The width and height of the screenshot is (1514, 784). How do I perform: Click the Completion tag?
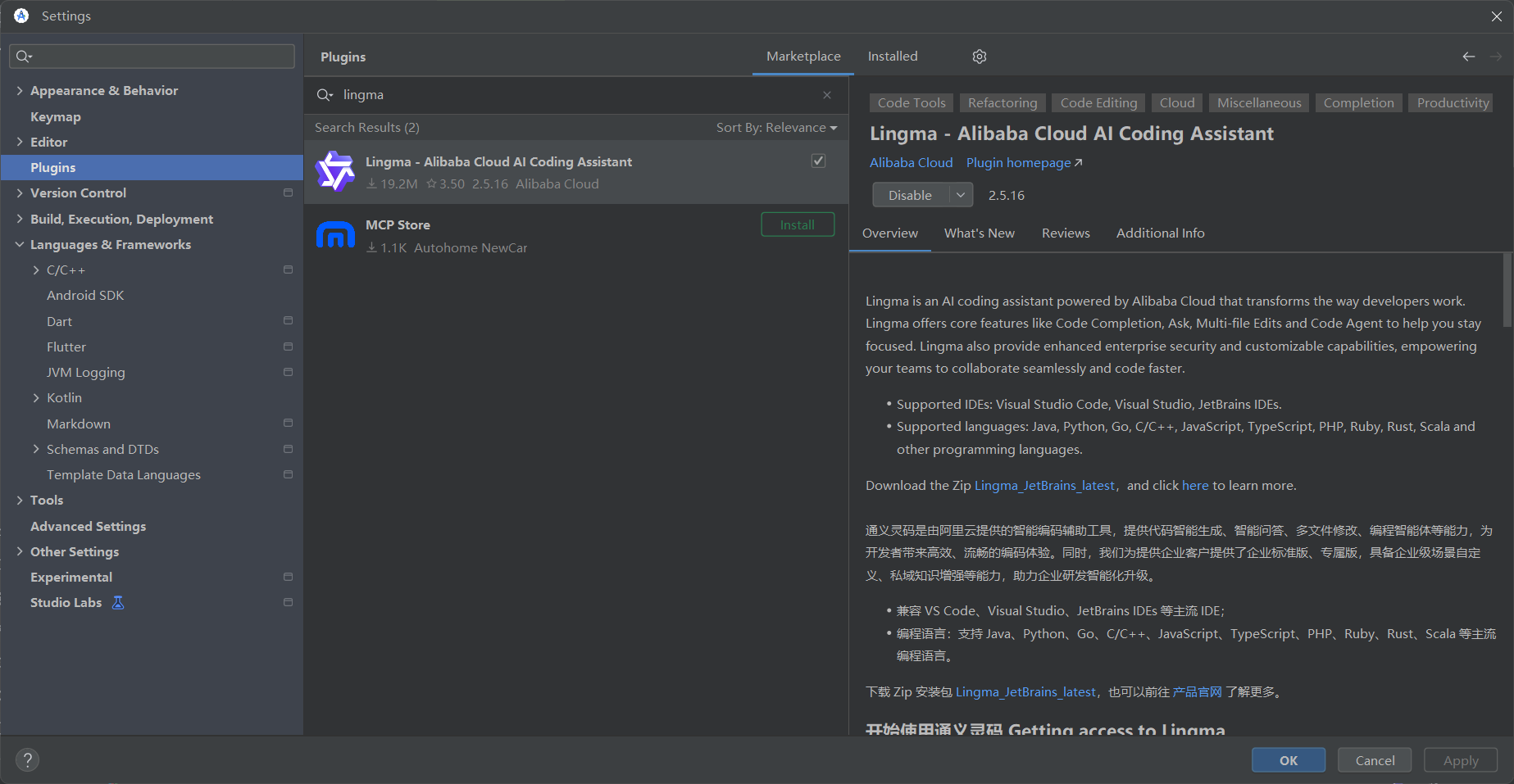click(x=1358, y=103)
